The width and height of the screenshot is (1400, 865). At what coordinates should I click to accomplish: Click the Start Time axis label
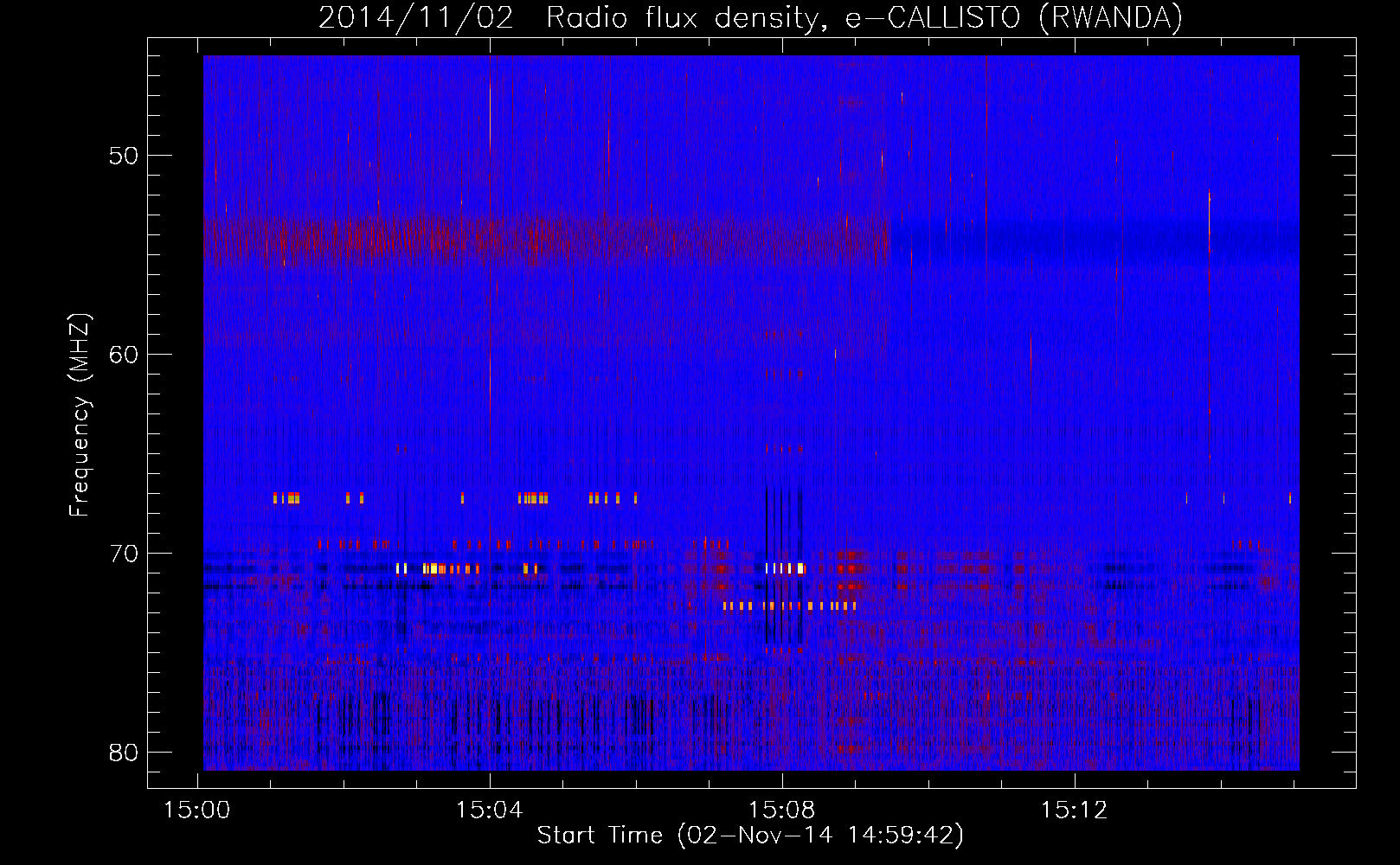[750, 836]
